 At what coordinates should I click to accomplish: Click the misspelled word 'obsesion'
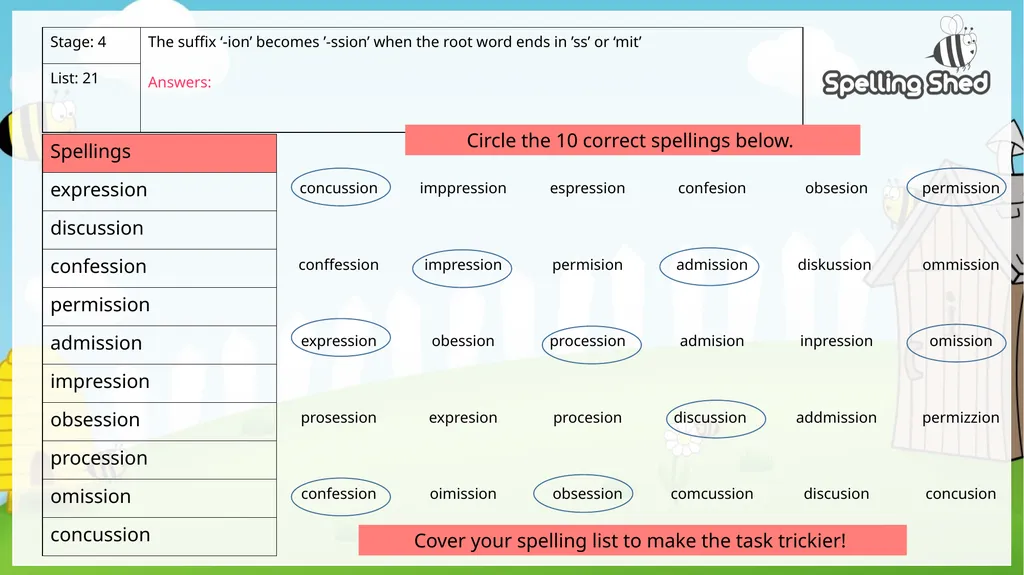(836, 188)
